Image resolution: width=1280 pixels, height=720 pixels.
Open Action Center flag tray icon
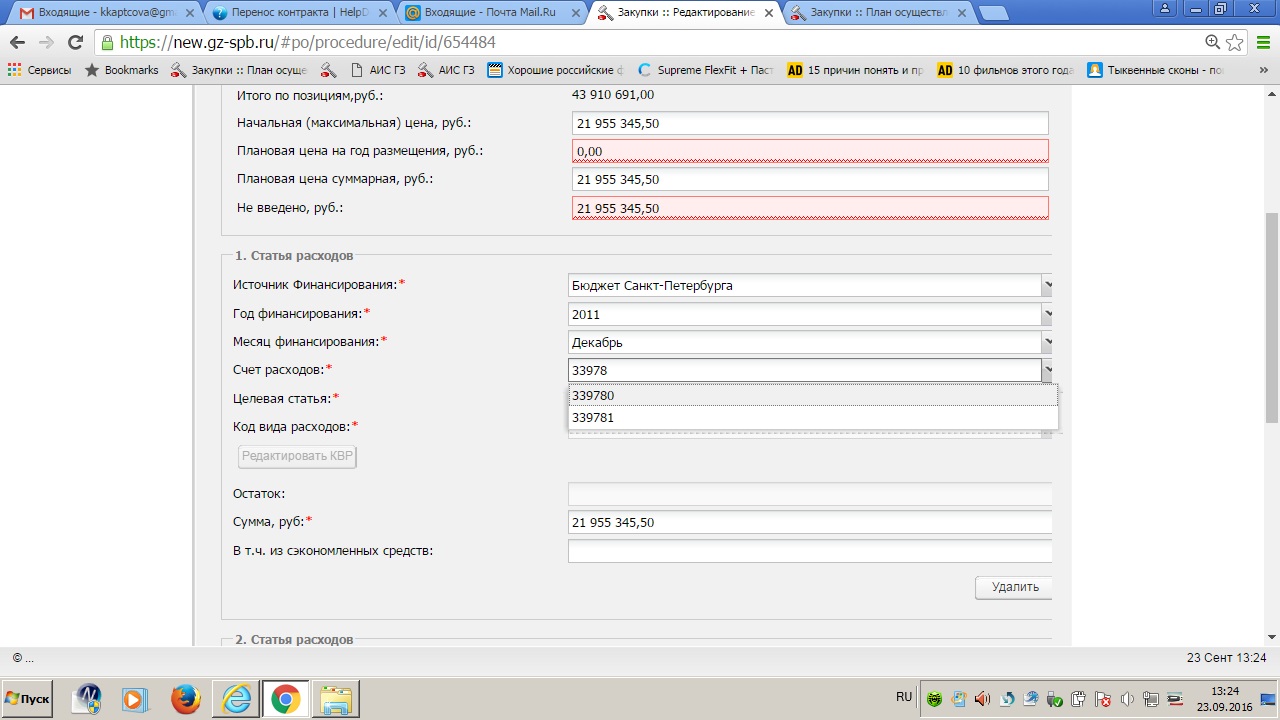(1103, 699)
